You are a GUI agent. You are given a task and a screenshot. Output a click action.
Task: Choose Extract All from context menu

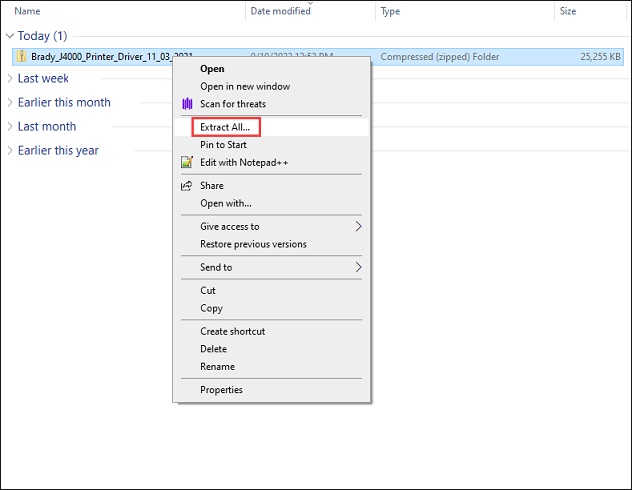pos(225,127)
